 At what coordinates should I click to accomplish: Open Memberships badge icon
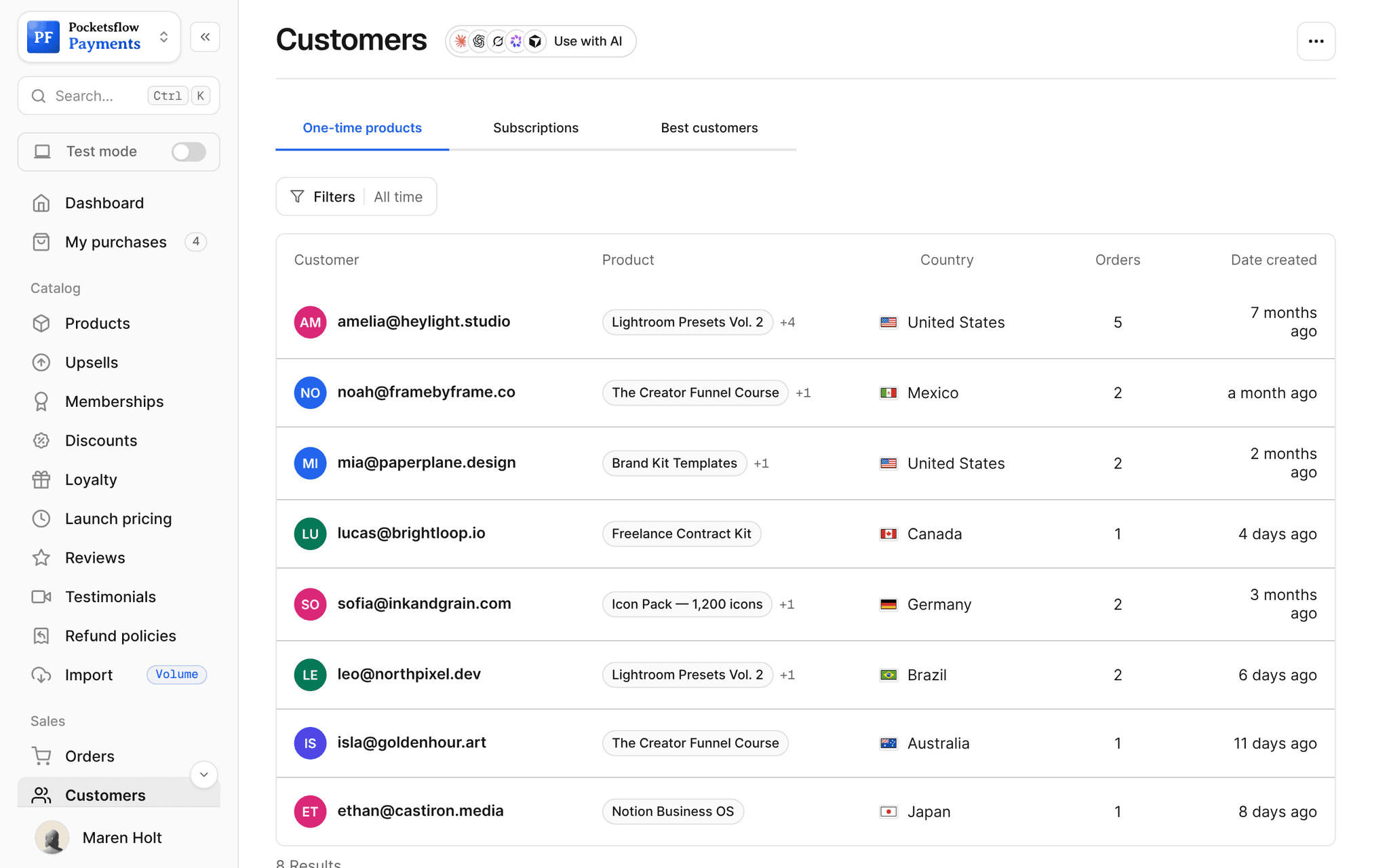tap(41, 401)
